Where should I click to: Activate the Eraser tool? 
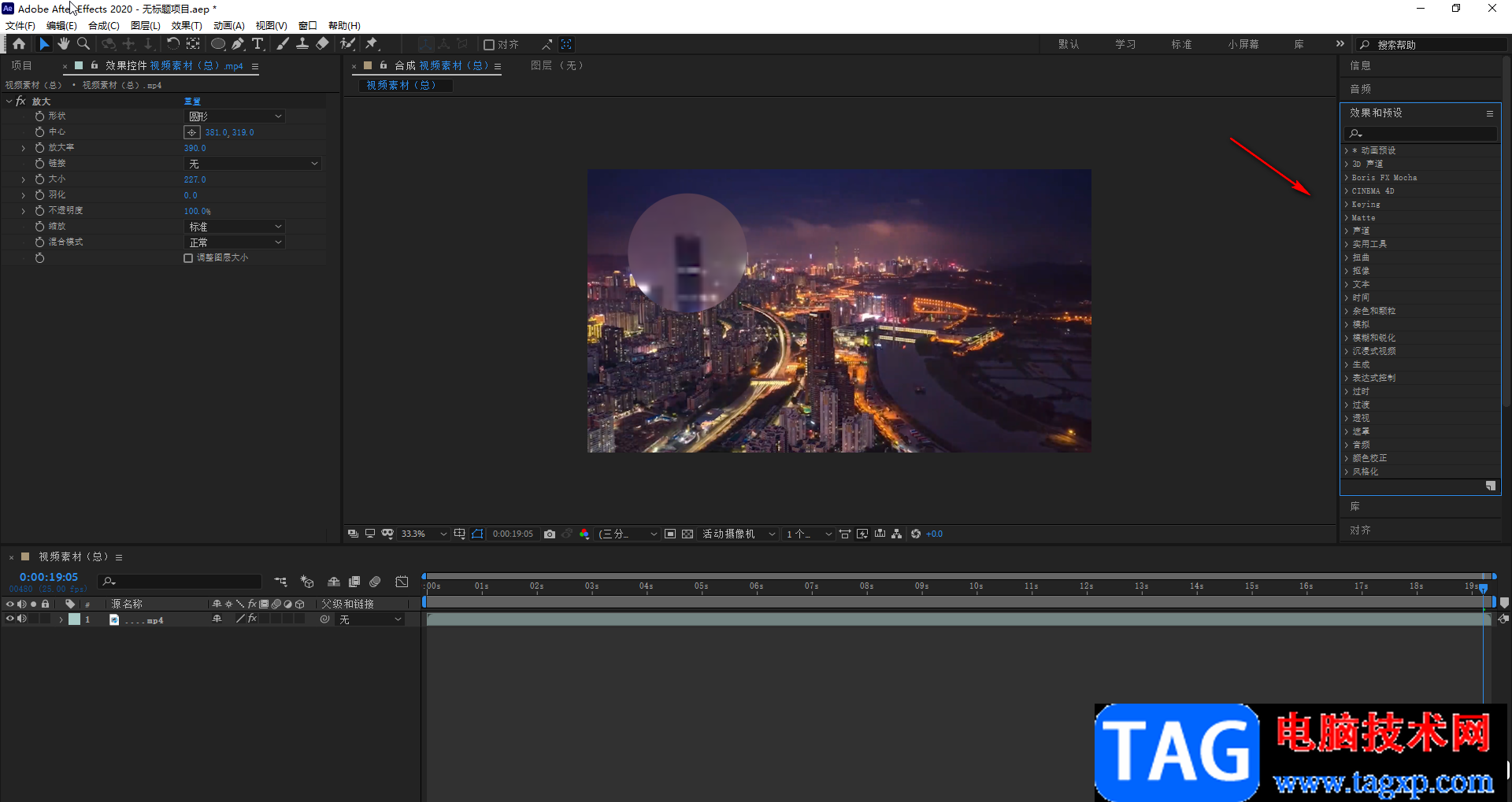pos(322,44)
